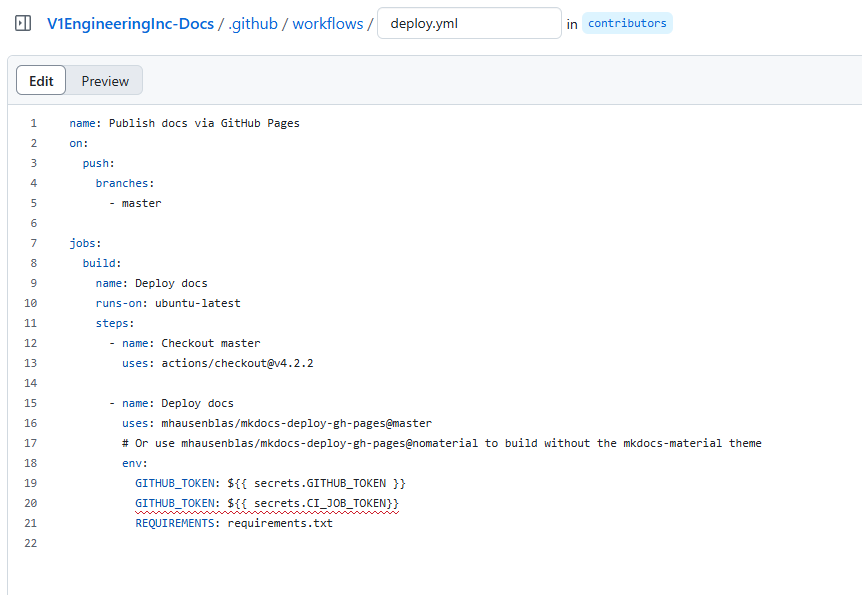Click line number 1 in gutter
Image resolution: width=862 pixels, height=595 pixels.
click(34, 123)
